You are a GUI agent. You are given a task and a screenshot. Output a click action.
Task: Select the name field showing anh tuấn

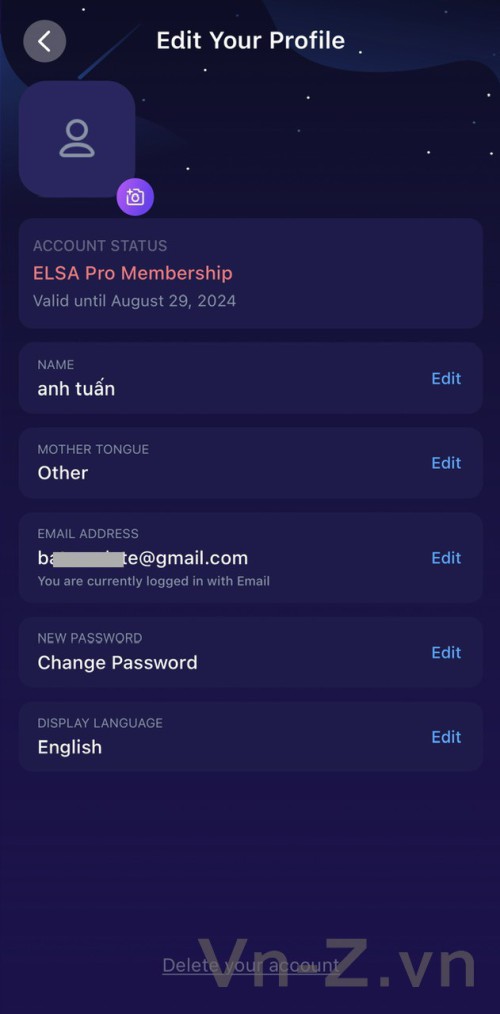click(x=250, y=378)
